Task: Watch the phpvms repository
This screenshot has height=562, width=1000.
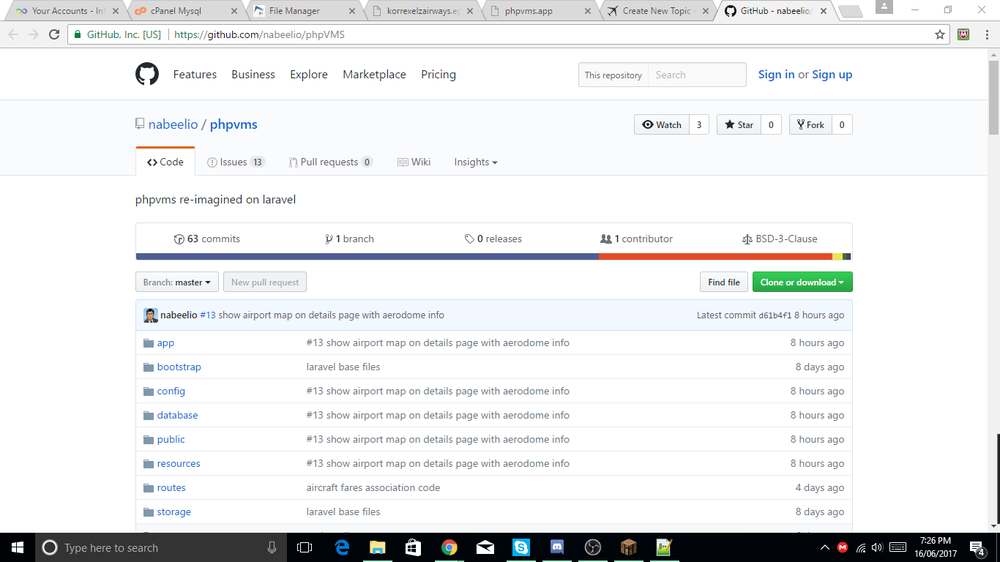Action: (x=662, y=125)
